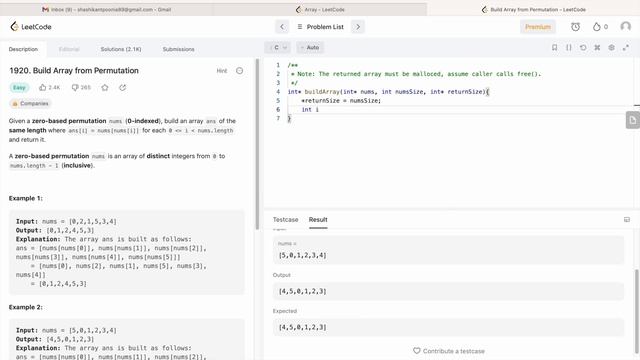Screen dimensions: 640x360
Task: Click the clock icon next to Hint
Action: (240, 71)
